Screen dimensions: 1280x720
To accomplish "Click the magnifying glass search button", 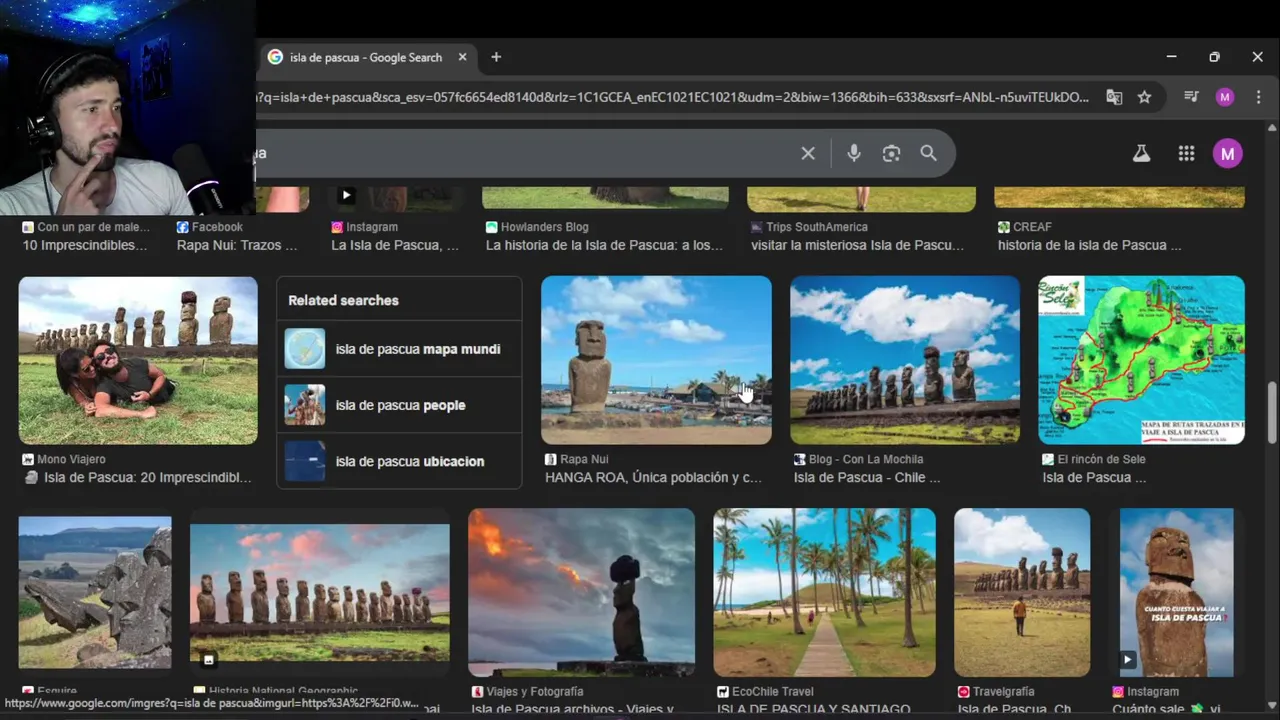I will pyautogui.click(x=928, y=153).
